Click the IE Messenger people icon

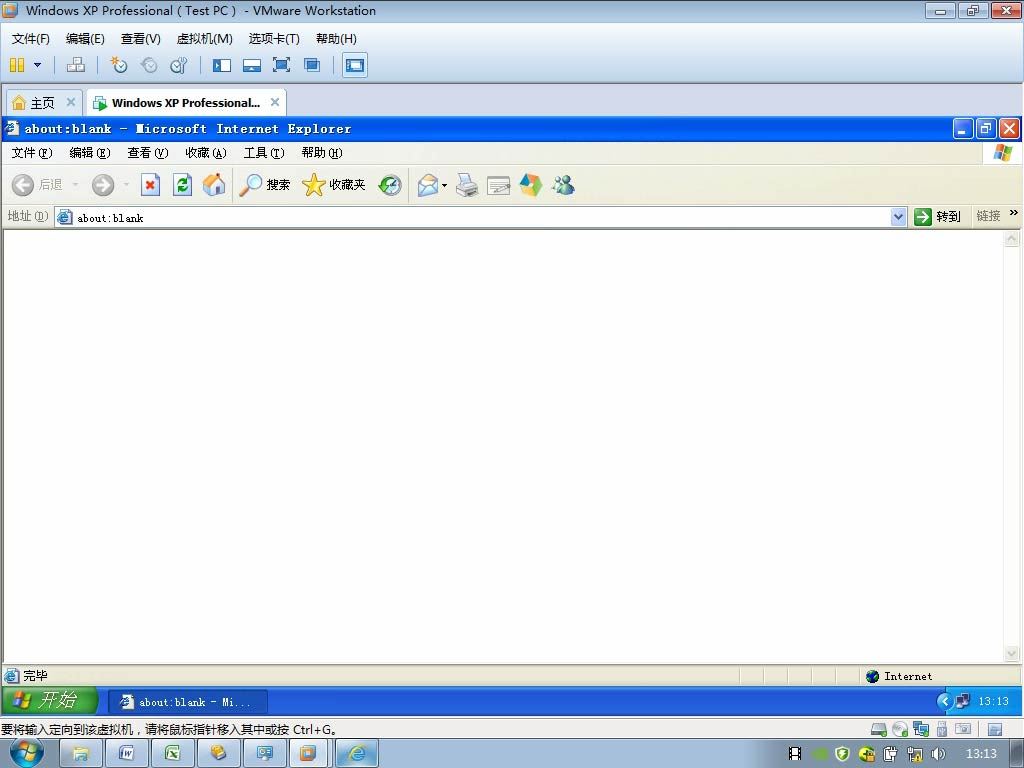563,185
